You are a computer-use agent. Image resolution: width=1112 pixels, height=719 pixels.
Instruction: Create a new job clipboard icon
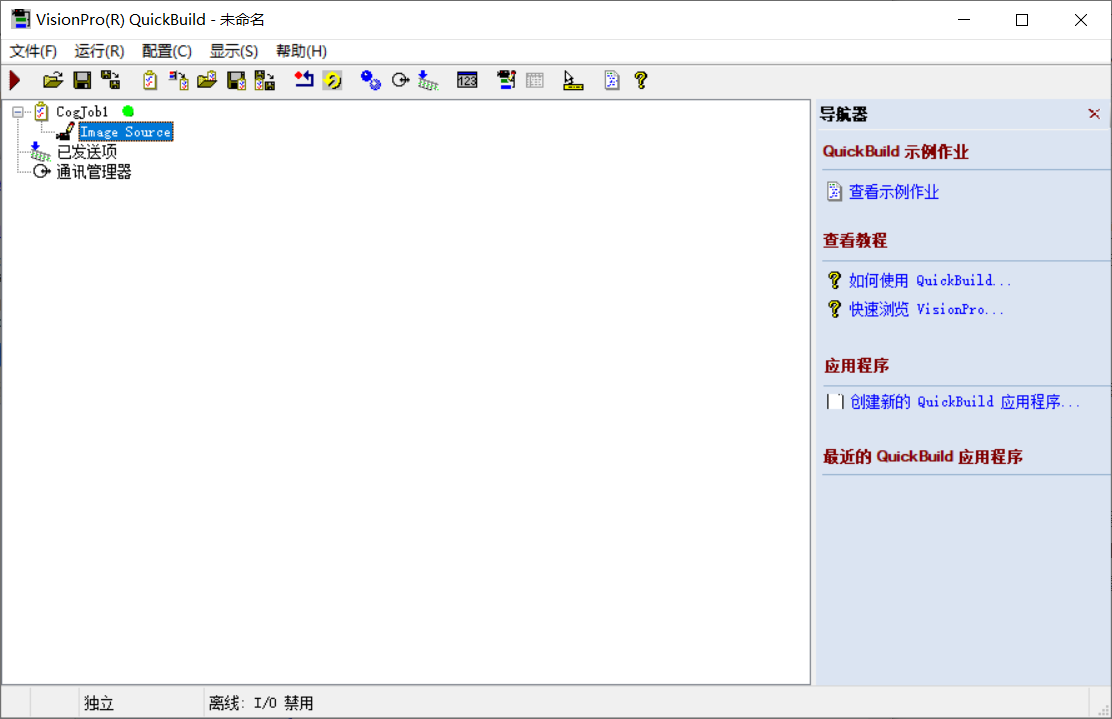(x=150, y=80)
